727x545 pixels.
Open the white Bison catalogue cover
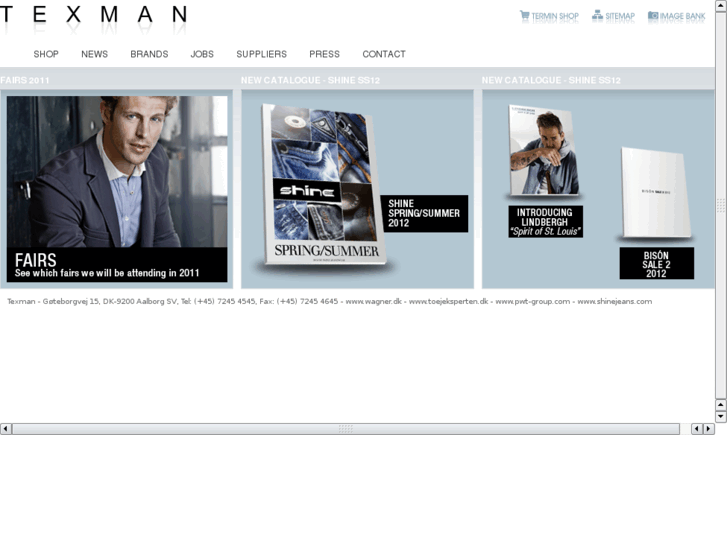(x=656, y=192)
